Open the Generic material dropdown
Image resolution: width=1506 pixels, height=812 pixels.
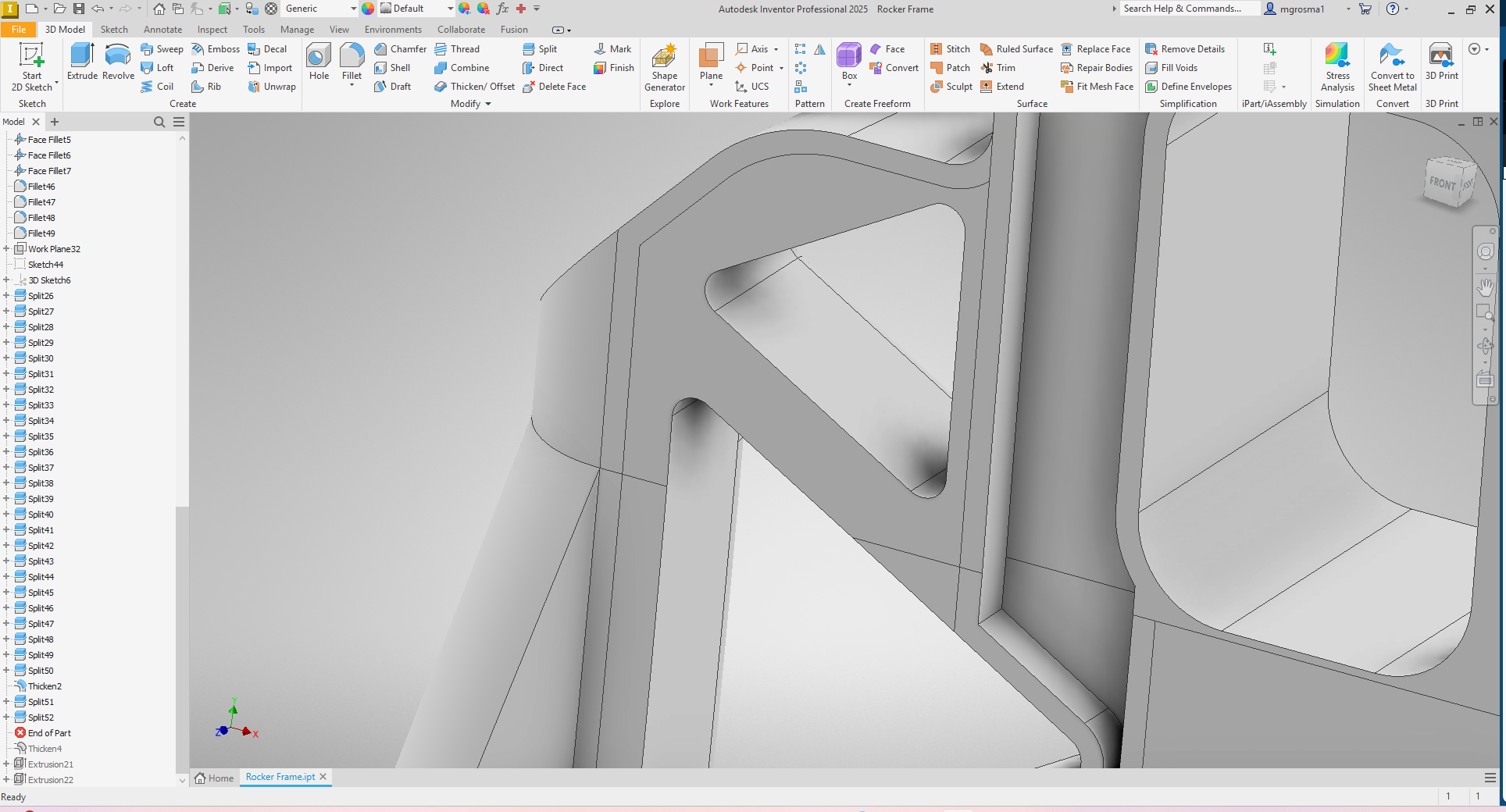click(x=353, y=9)
